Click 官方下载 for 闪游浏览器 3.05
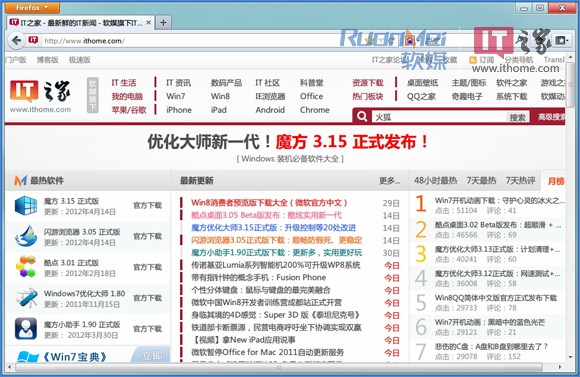 click(147, 236)
